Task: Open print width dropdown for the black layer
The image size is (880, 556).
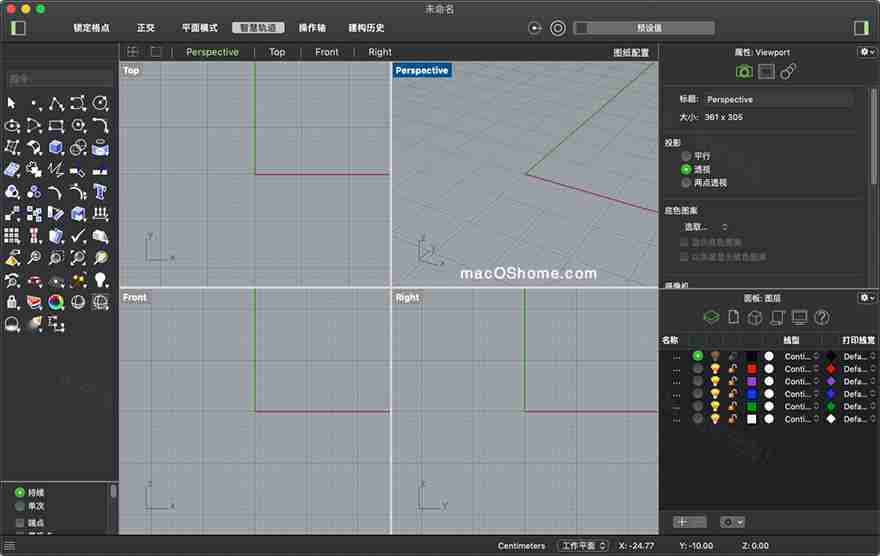Action: 859,356
